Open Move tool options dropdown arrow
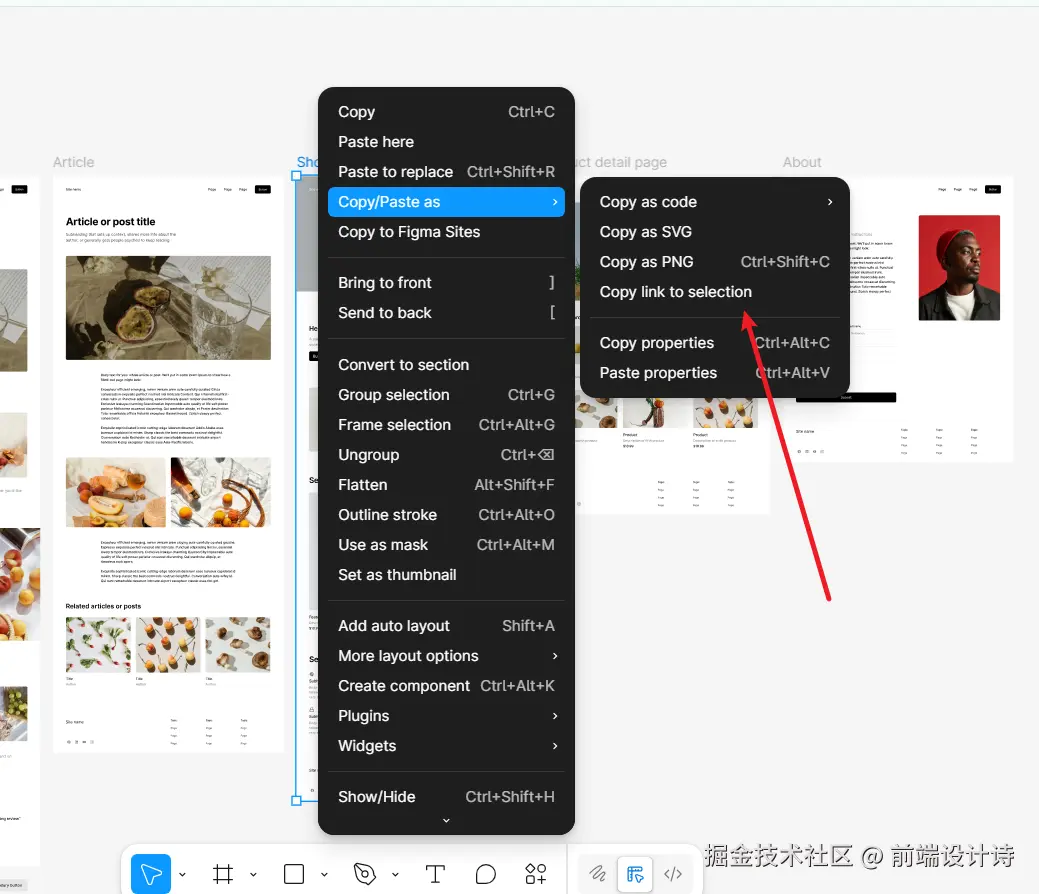1039x894 pixels. coord(182,875)
